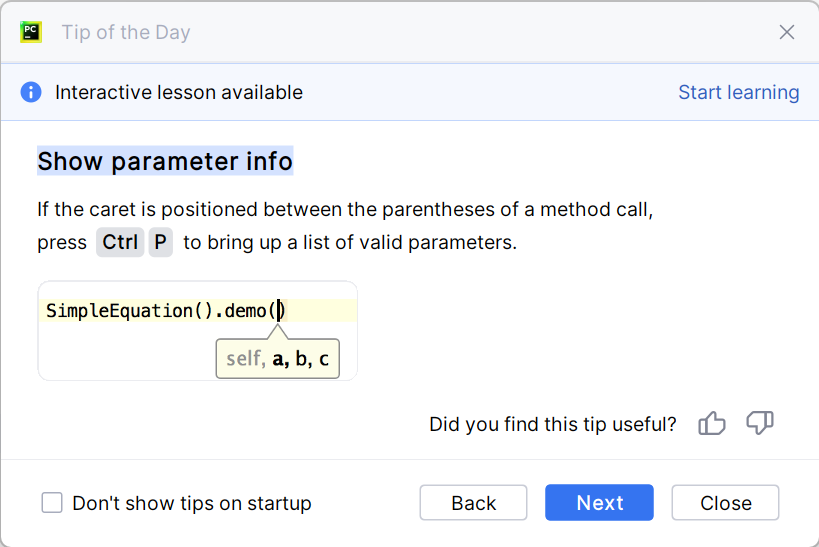
Task: Show the next tip with Next button
Action: (599, 503)
